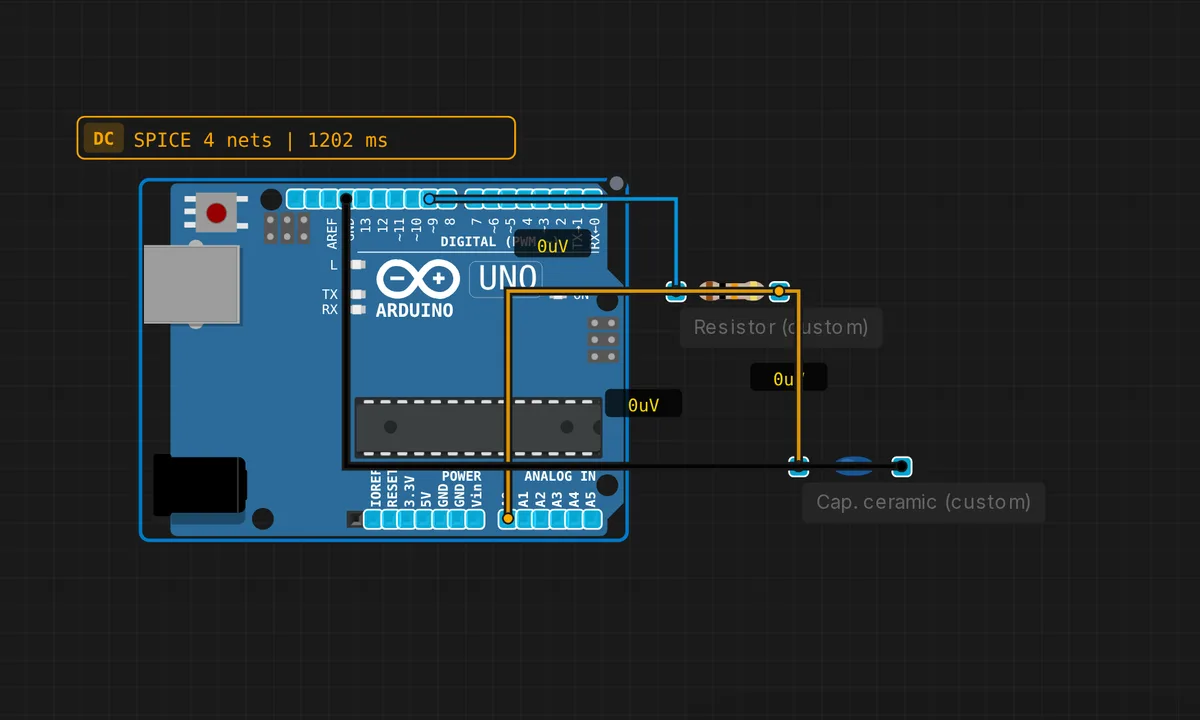Click the 'ANALOG IN' board label
This screenshot has height=720, width=1200.
click(560, 476)
